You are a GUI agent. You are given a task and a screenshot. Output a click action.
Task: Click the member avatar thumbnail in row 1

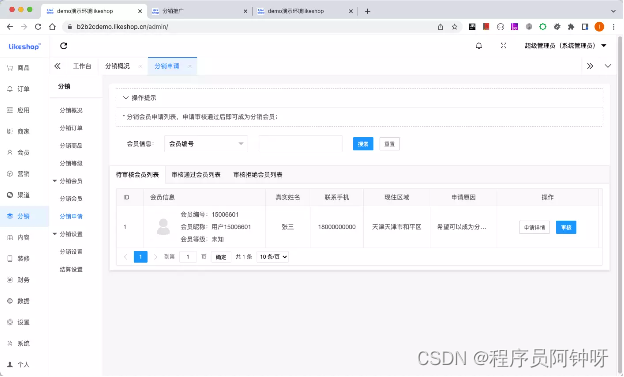coord(163,227)
